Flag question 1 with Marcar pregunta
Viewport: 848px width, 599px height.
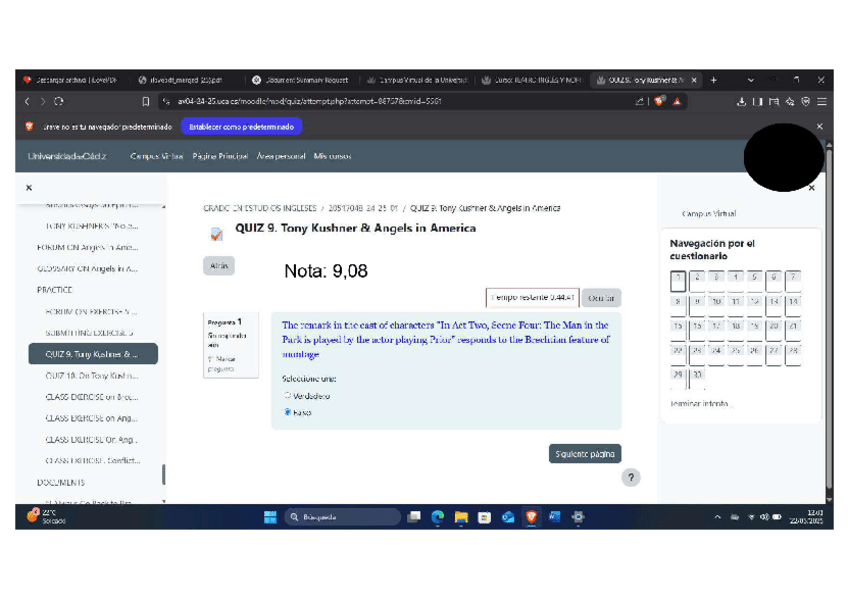point(219,364)
